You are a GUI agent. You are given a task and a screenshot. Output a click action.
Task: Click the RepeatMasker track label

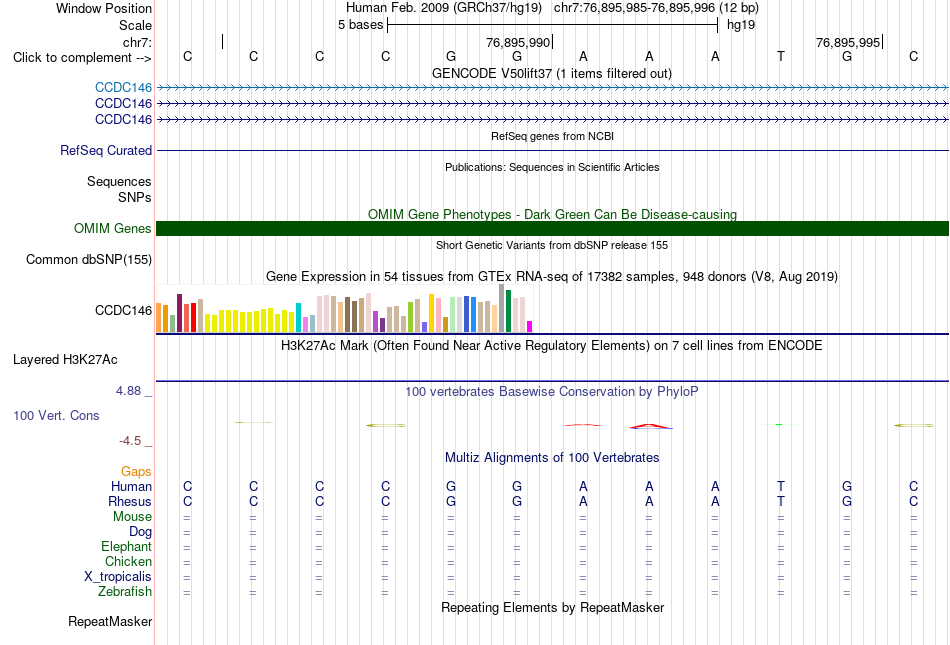click(x=110, y=621)
